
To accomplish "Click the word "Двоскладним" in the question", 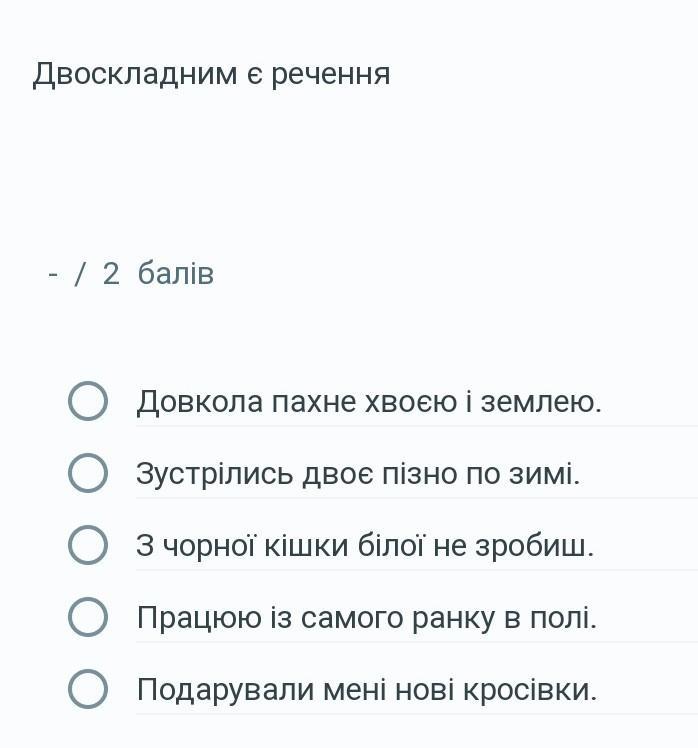I will click(x=135, y=74).
